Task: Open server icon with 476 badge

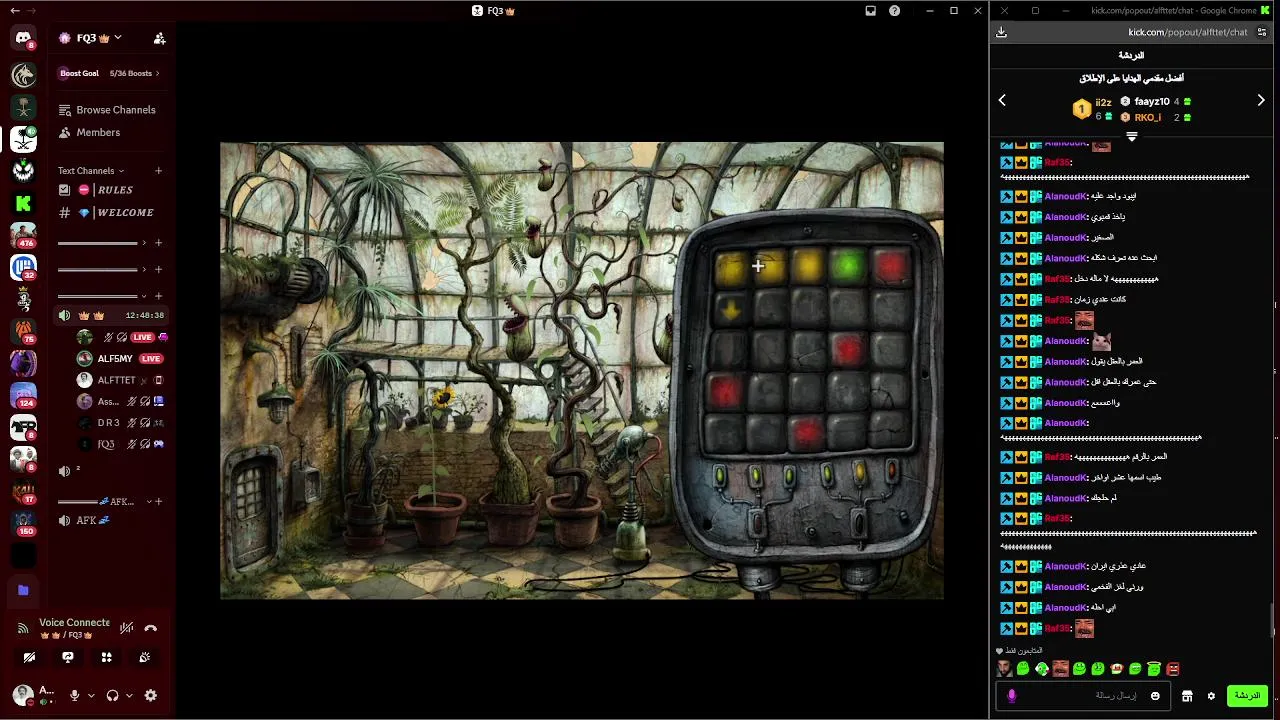Action: click(23, 235)
